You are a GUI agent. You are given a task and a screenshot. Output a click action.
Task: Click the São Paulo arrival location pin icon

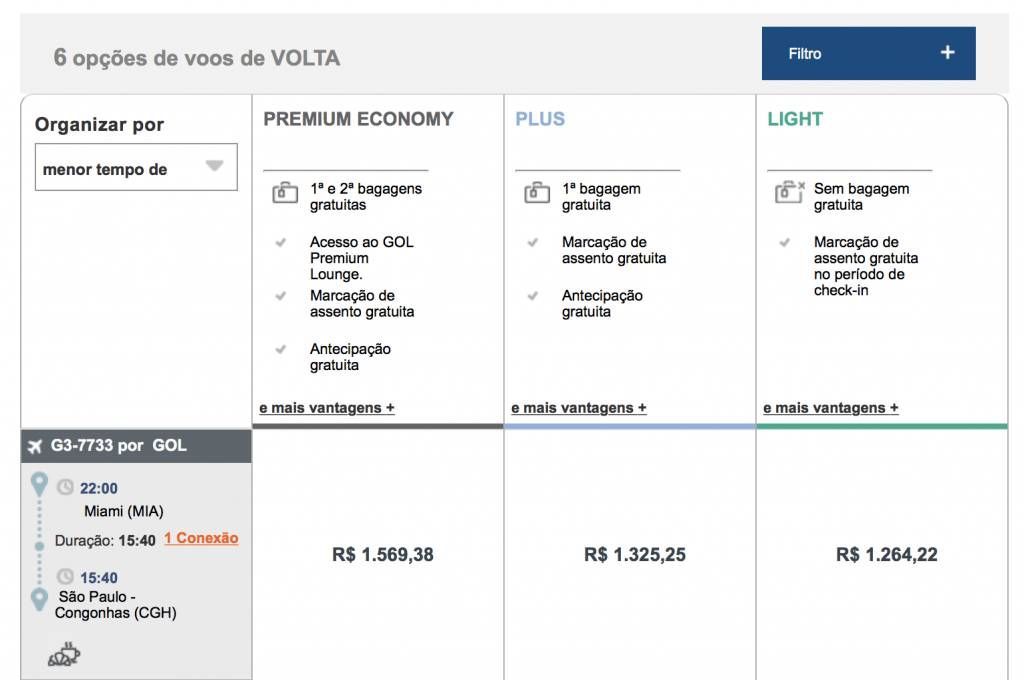(x=39, y=599)
